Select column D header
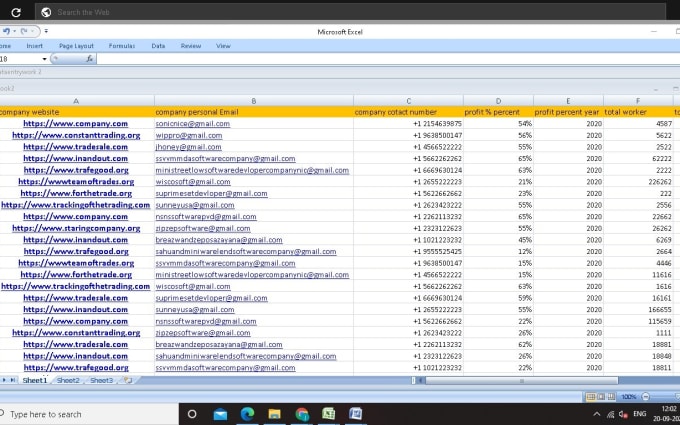The height and width of the screenshot is (425, 680). pos(498,101)
